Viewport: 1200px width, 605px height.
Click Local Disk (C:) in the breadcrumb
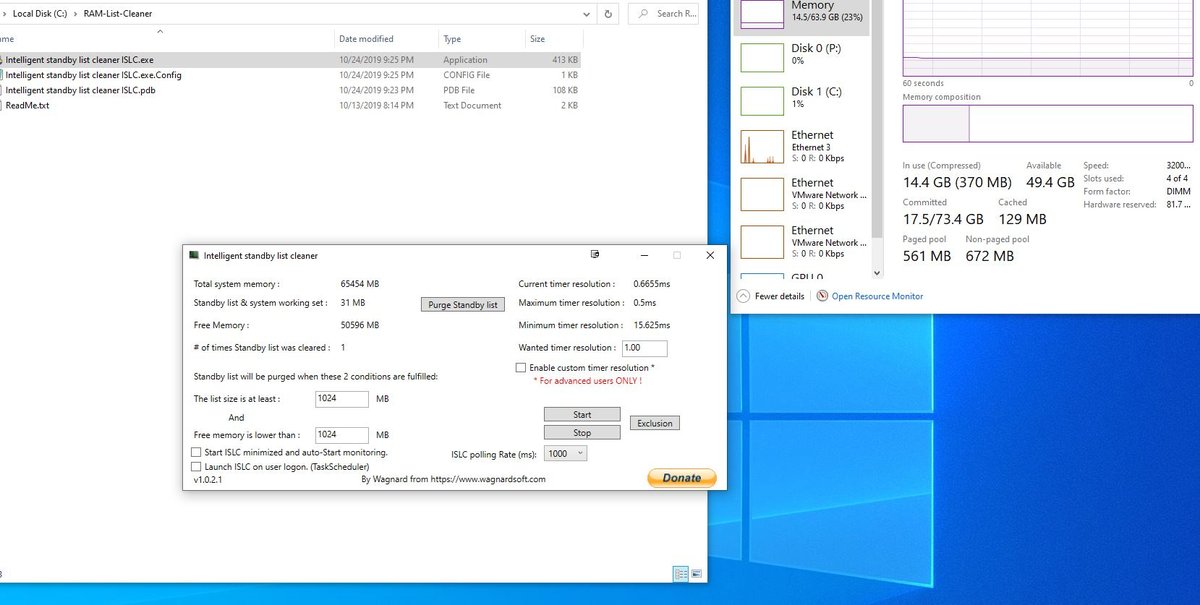pyautogui.click(x=38, y=14)
